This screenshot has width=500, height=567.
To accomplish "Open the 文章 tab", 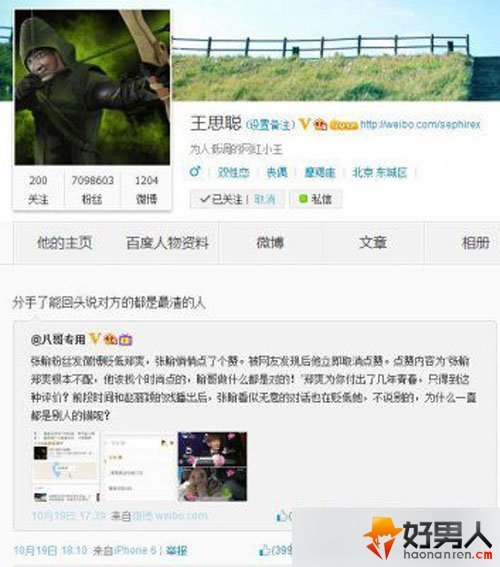I will pos(373,243).
